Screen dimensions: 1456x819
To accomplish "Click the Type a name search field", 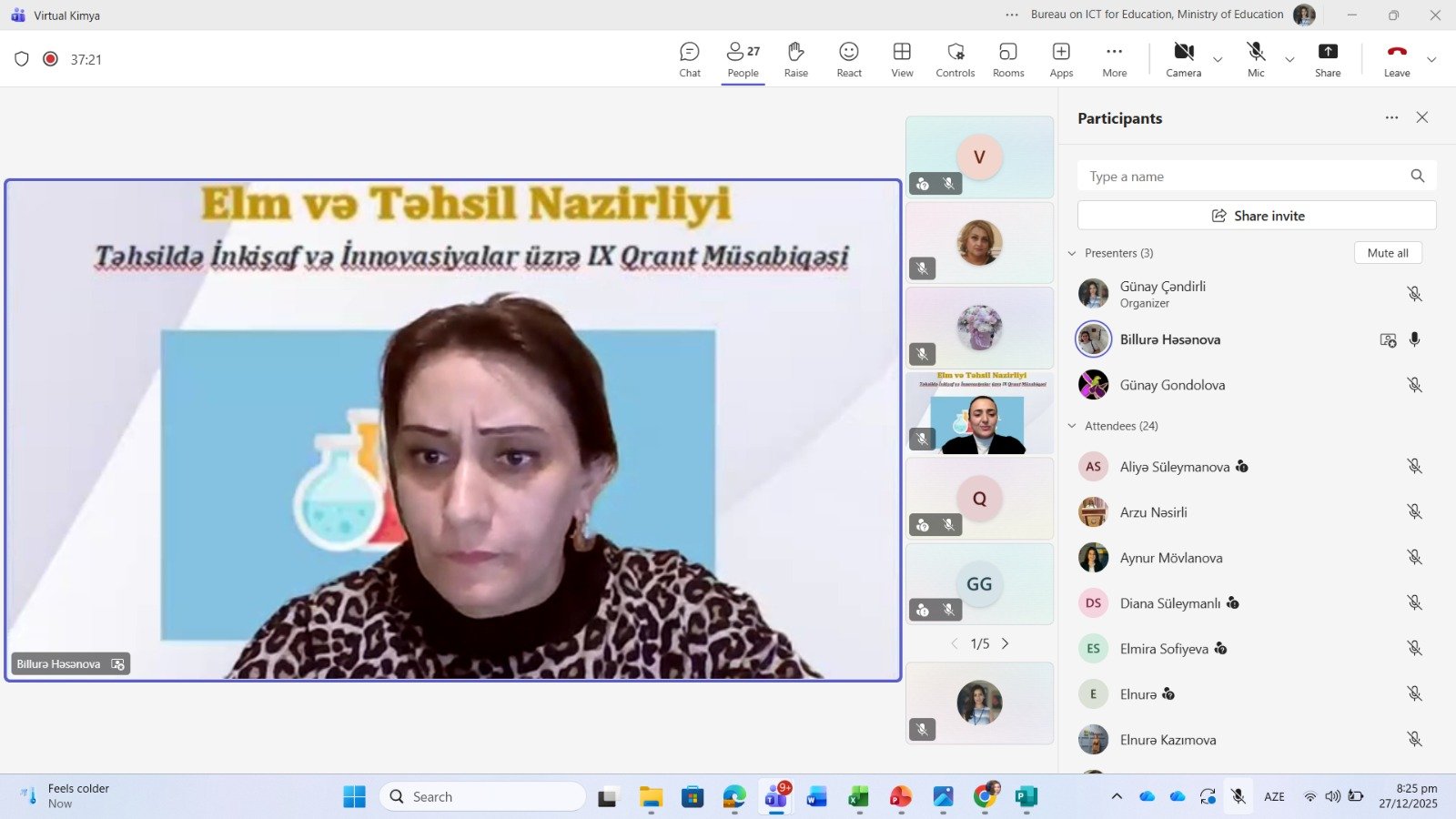I will pyautogui.click(x=1242, y=177).
